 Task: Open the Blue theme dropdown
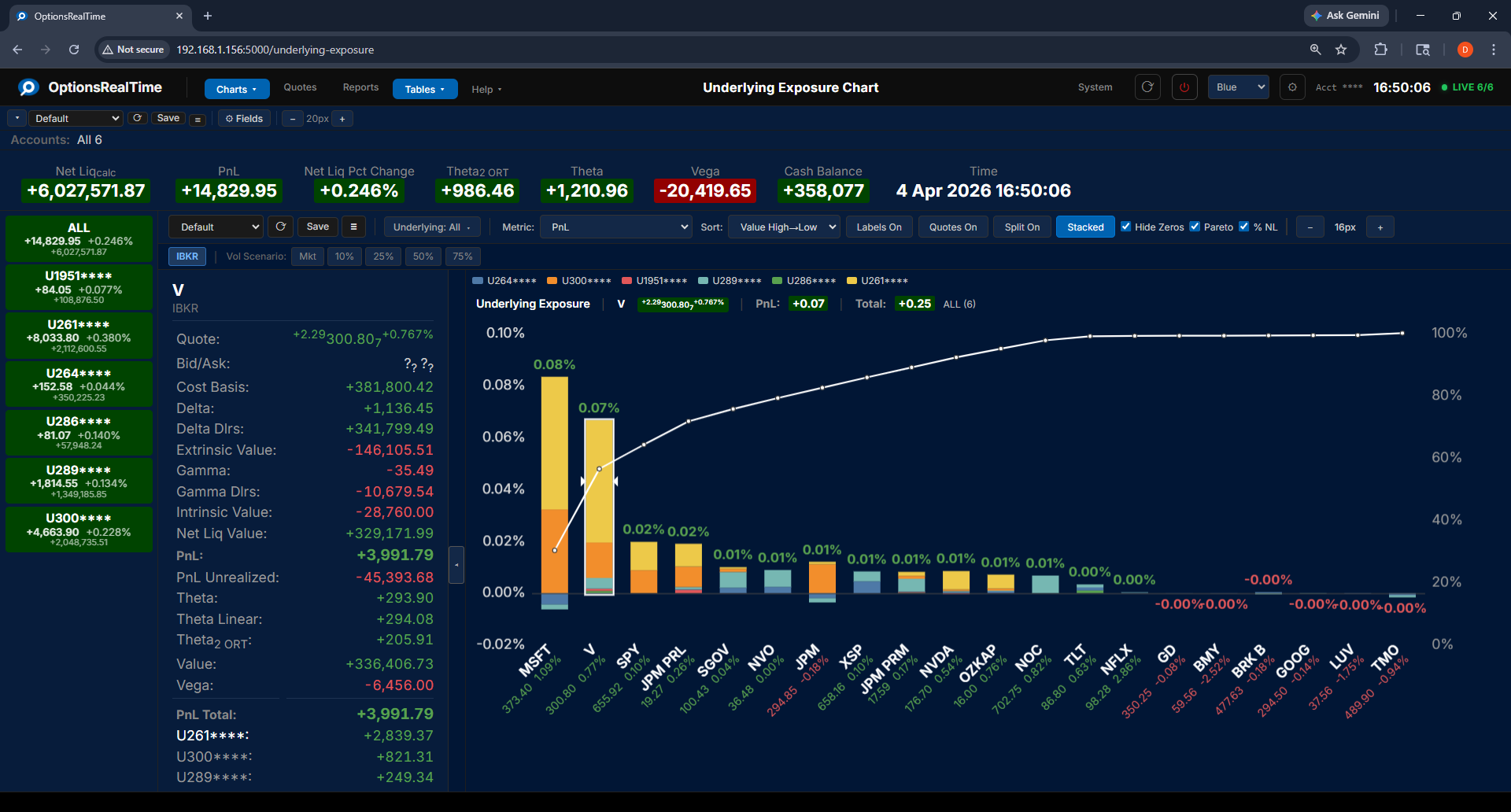[1238, 87]
